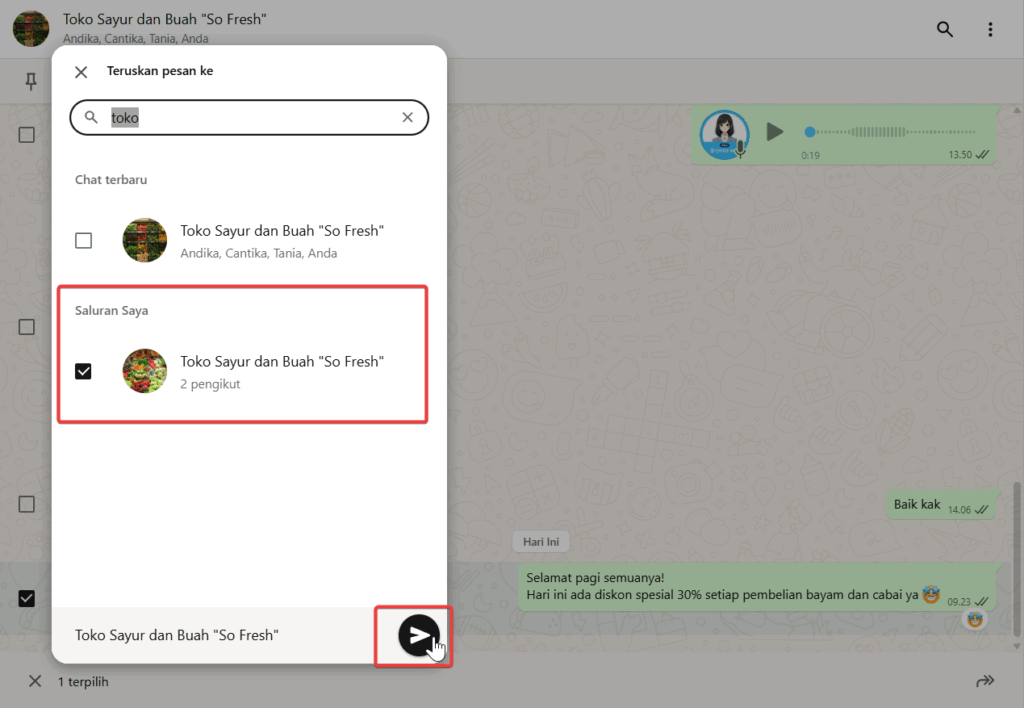
Task: Close the Teruskan pesan ke dialog
Action: [82, 72]
